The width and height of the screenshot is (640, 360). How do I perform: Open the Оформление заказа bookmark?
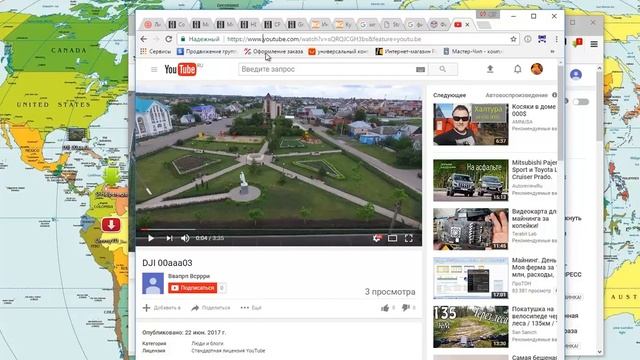273,51
